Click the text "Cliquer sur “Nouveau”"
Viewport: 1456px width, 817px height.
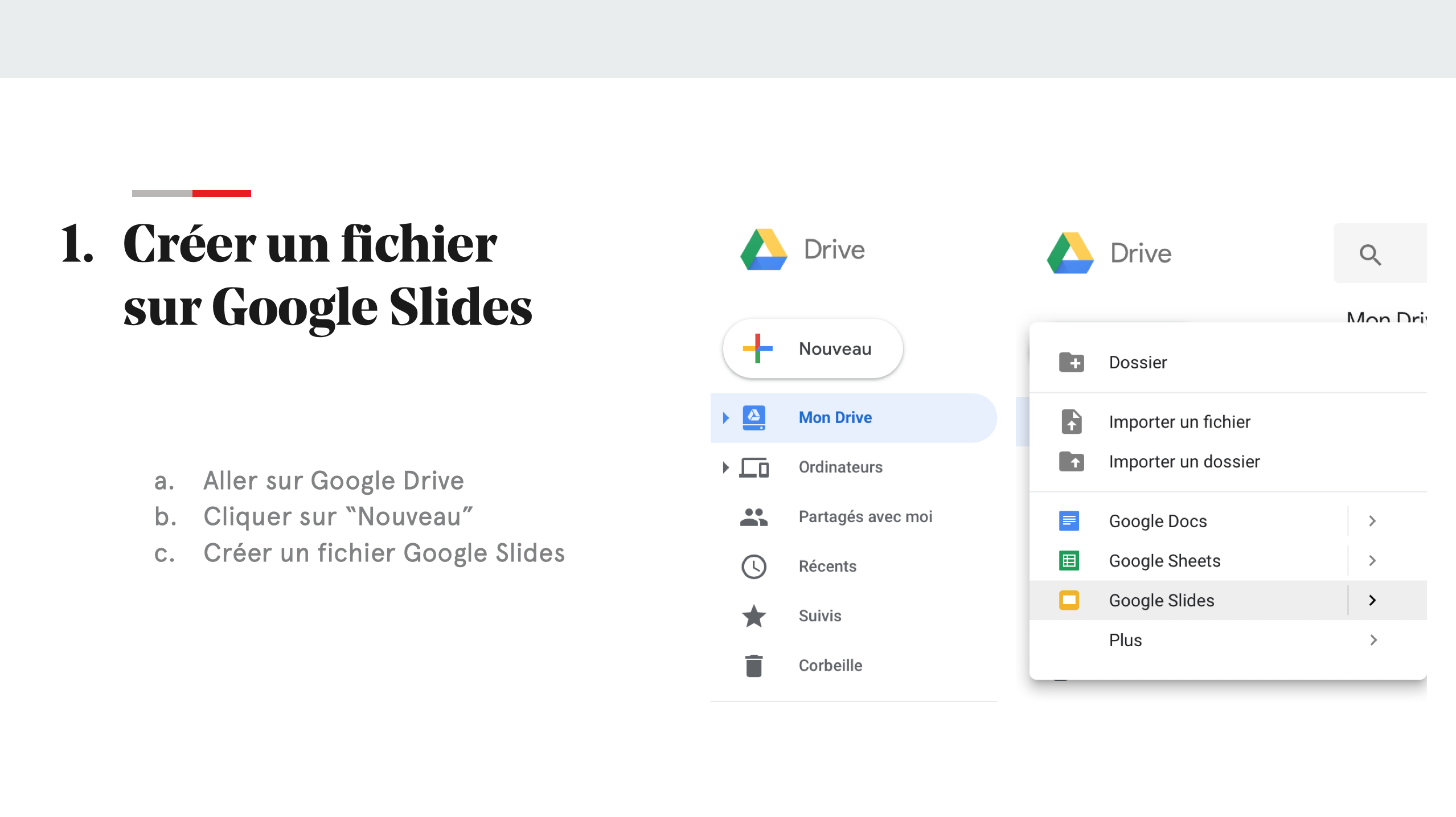point(338,517)
